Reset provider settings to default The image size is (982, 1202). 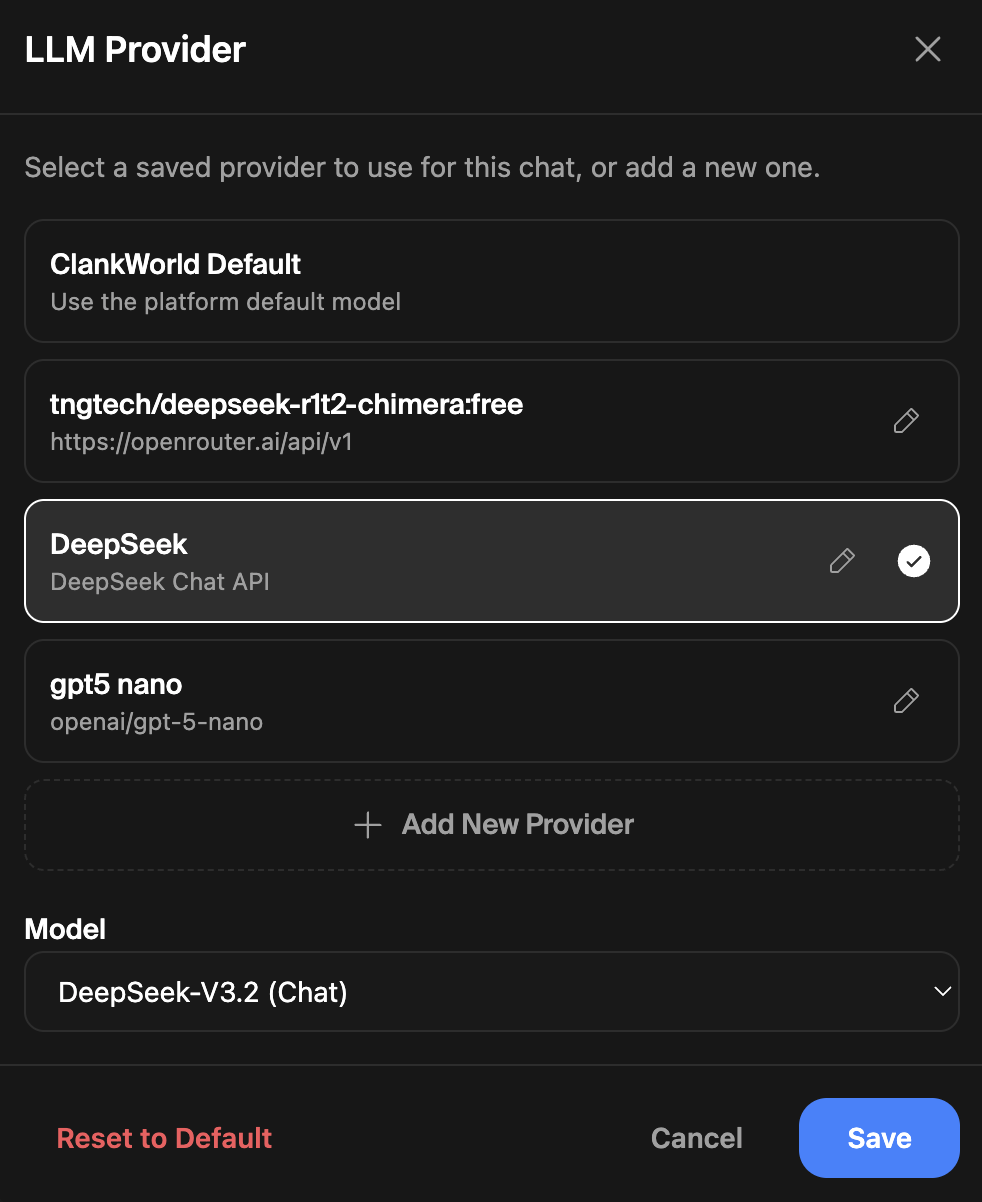pyautogui.click(x=164, y=1138)
